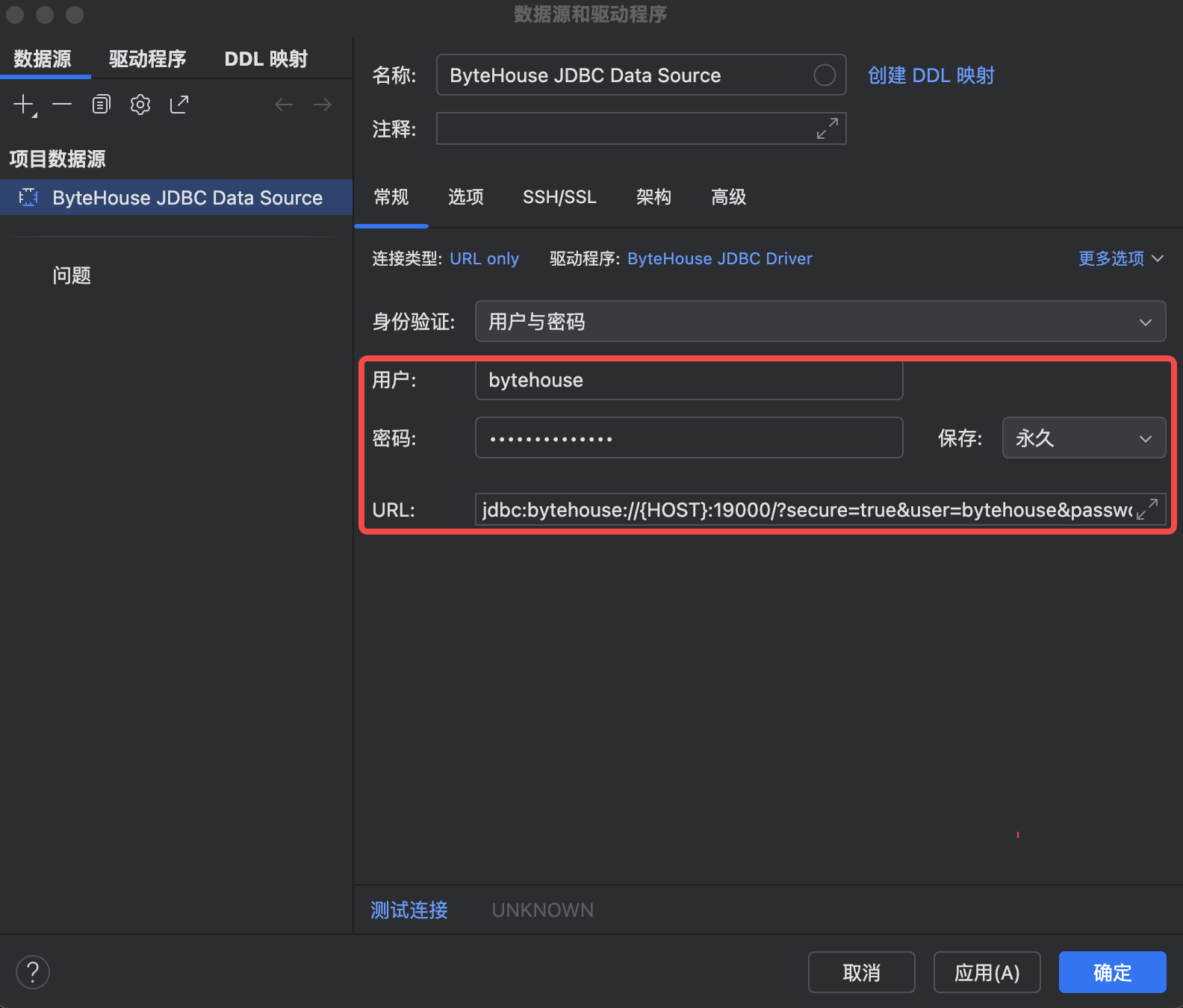Expand the URL field with the arrows icon
Viewport: 1183px width, 1008px height.
(x=1147, y=509)
